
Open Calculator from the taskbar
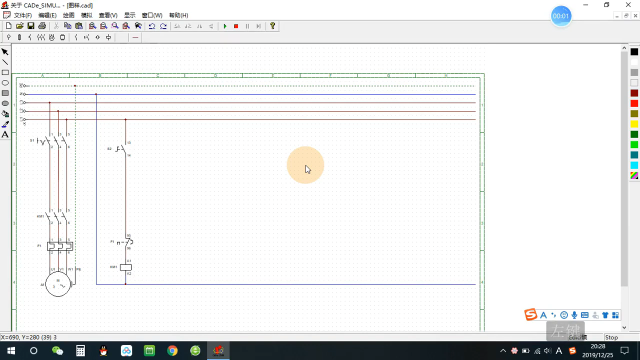(x=80, y=351)
